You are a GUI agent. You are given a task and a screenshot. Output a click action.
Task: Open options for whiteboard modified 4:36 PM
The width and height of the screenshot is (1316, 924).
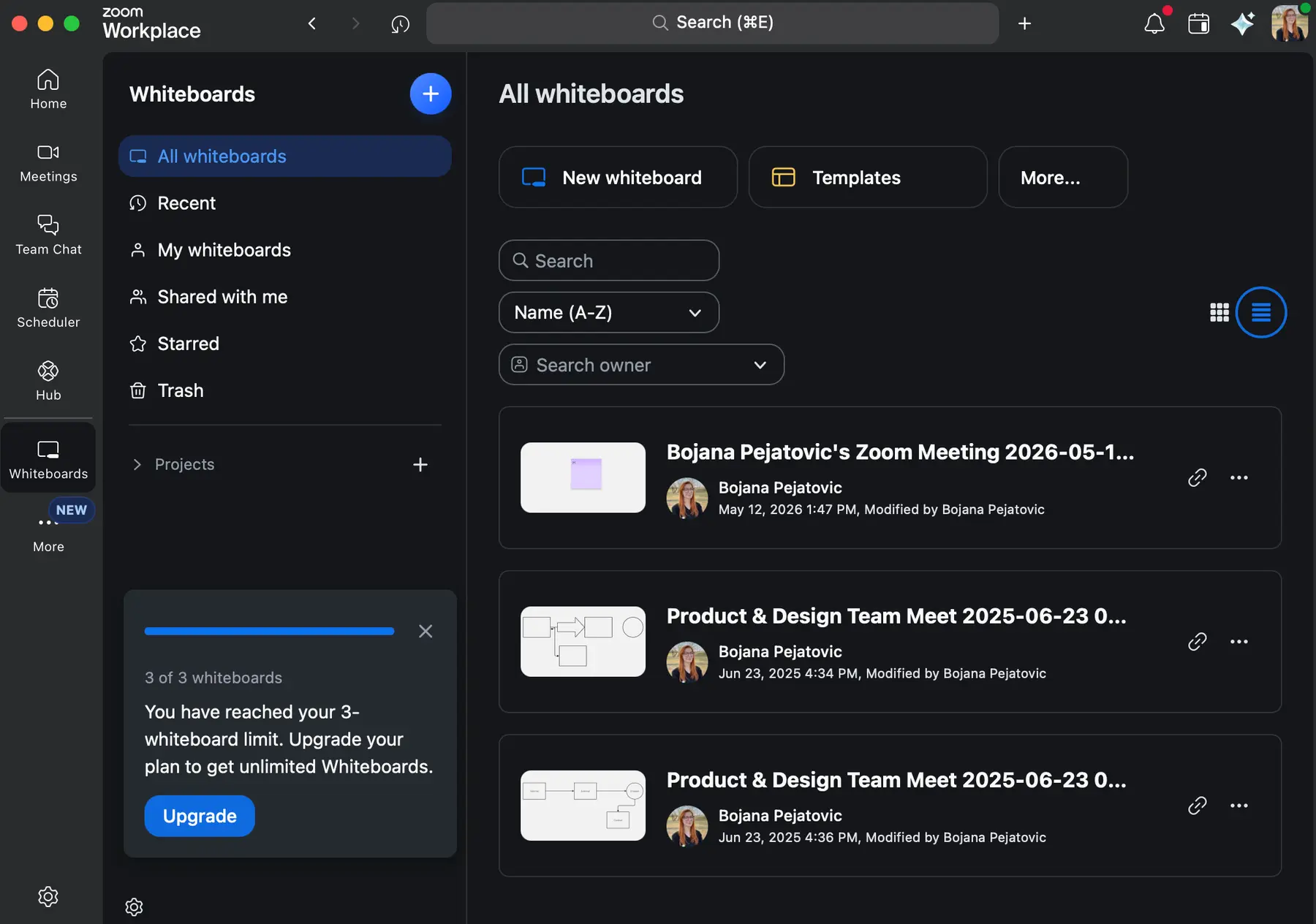click(1239, 806)
